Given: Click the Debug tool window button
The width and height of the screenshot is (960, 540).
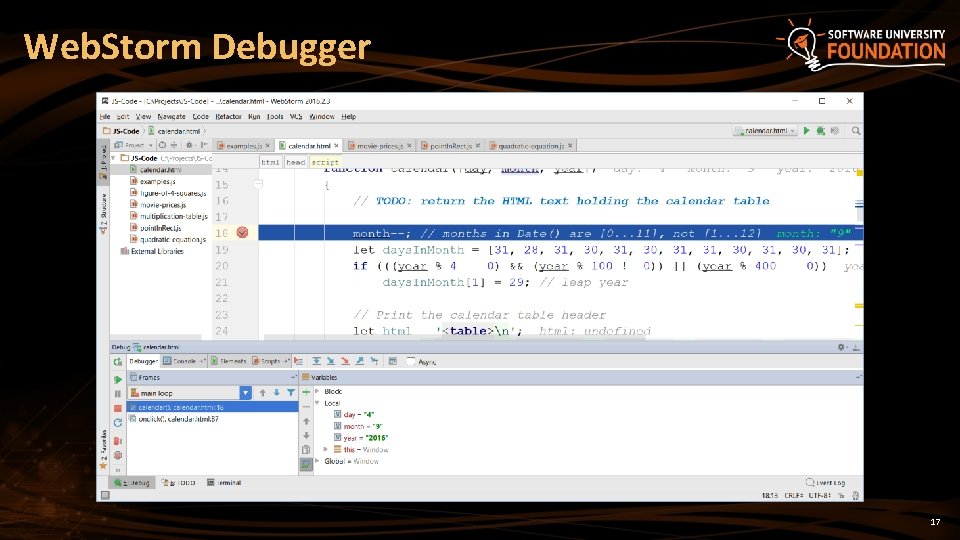Looking at the screenshot, I should coord(133,482).
